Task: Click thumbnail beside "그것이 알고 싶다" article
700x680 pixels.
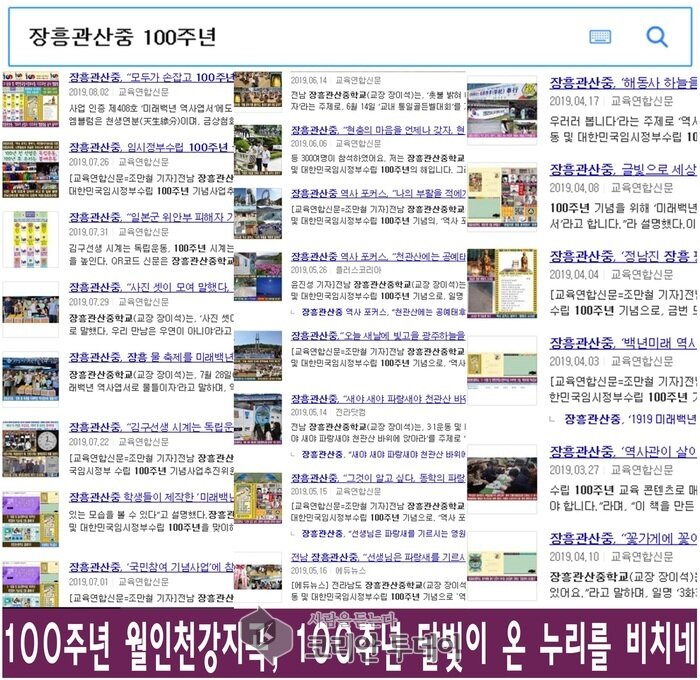Action: click(x=258, y=498)
